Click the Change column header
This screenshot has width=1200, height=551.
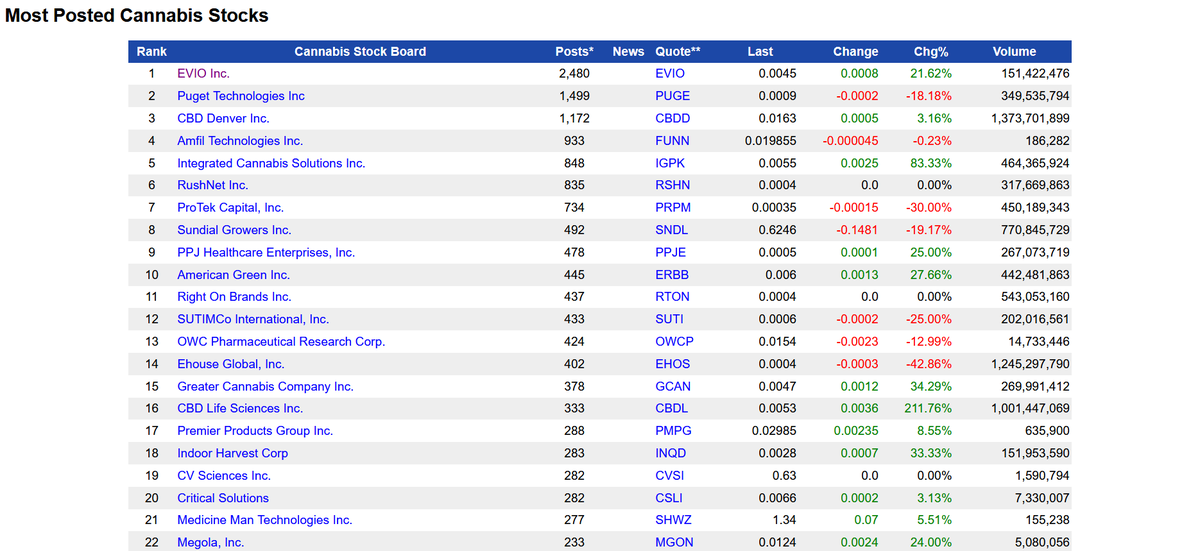[x=855, y=52]
